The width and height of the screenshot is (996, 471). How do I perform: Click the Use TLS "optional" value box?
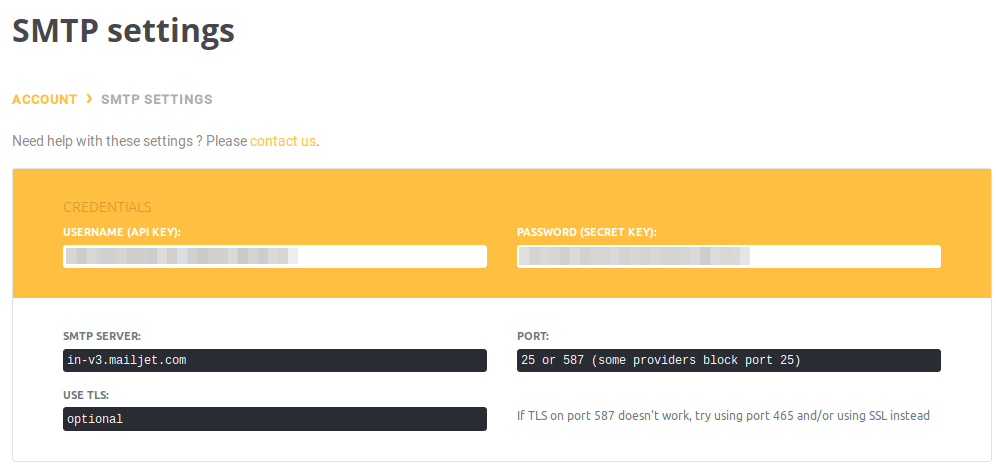[274, 419]
